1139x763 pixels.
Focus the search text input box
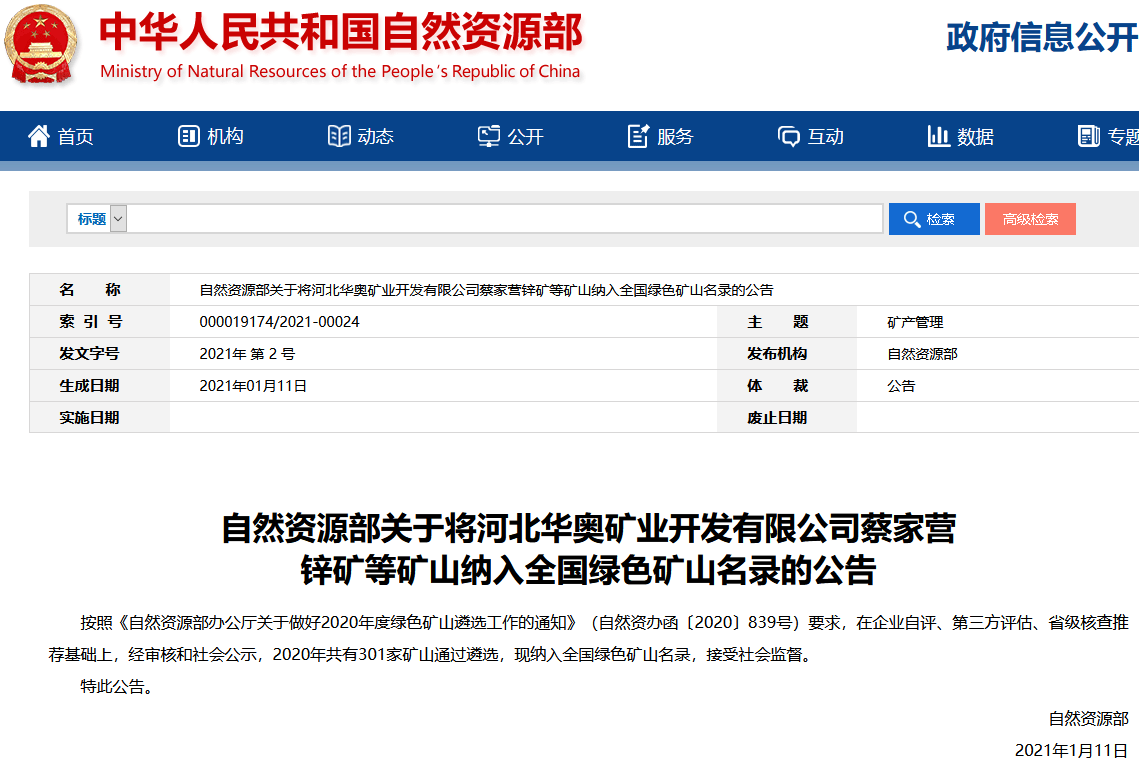click(505, 219)
